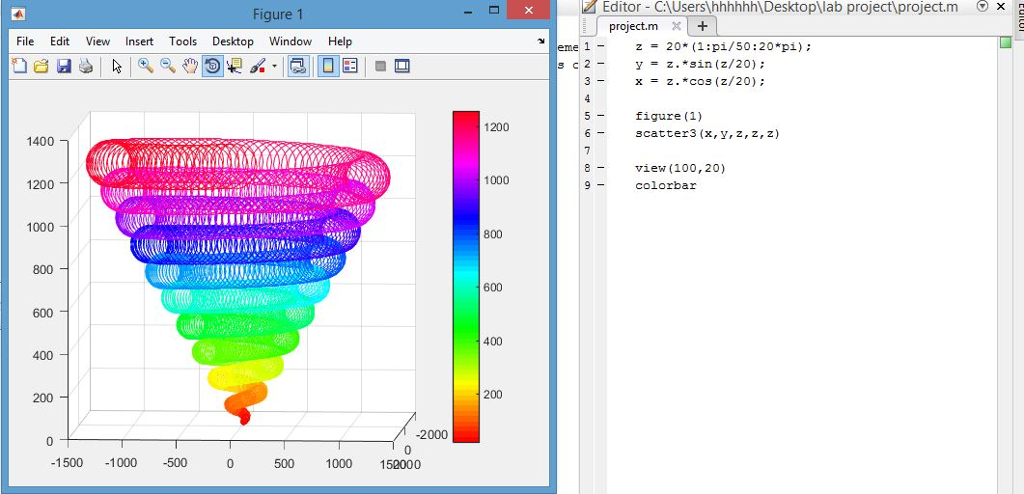The height and width of the screenshot is (494, 1024).
Task: Activate the Zoom In magnifier tool
Action: coord(145,66)
